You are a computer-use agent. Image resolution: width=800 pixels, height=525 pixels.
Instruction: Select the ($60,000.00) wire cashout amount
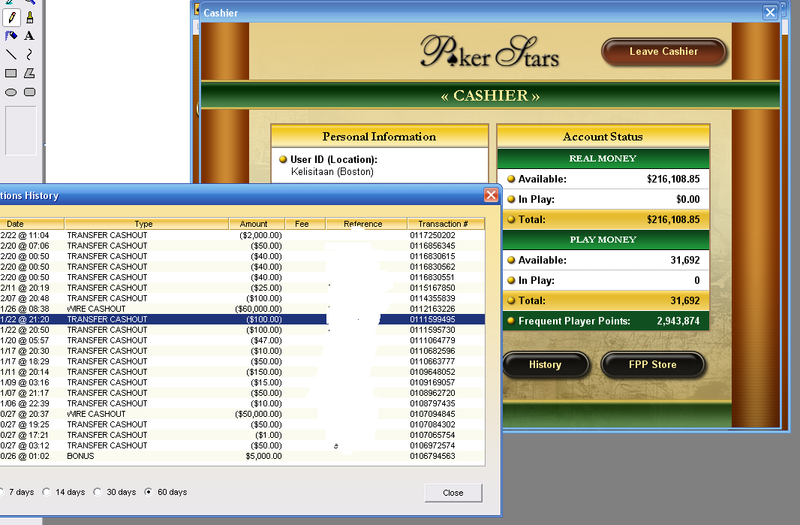click(258, 309)
